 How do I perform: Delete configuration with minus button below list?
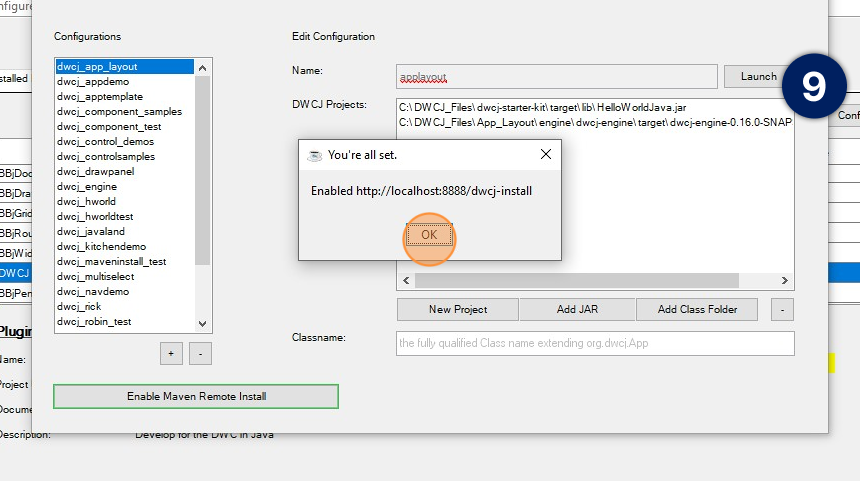(x=200, y=353)
